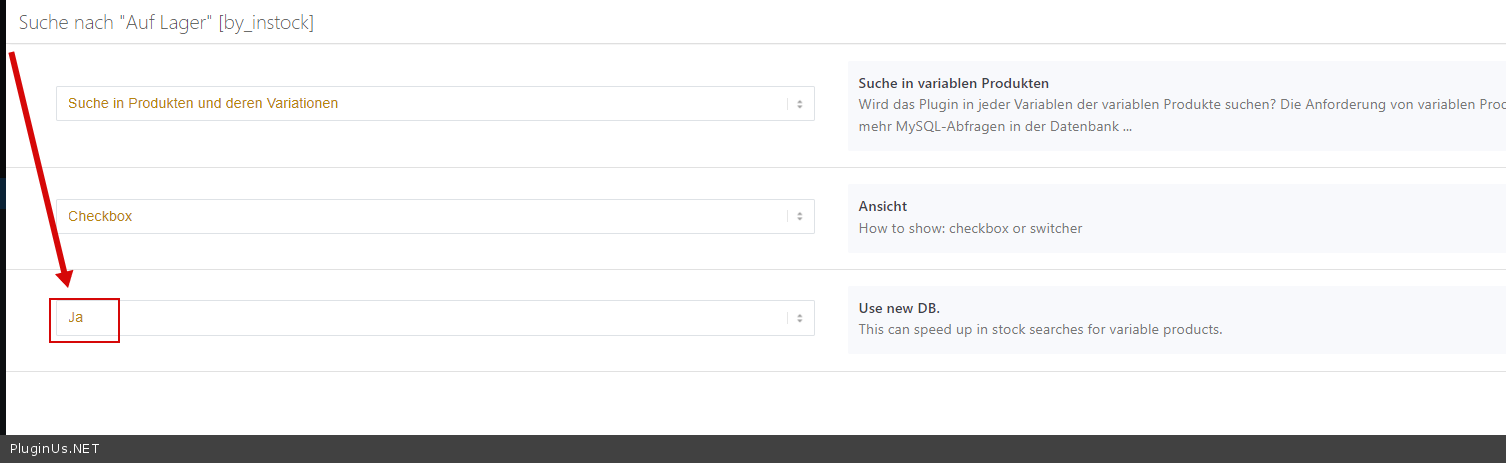This screenshot has width=1506, height=463.
Task: Open the Use new DB dropdown
Action: click(435, 318)
